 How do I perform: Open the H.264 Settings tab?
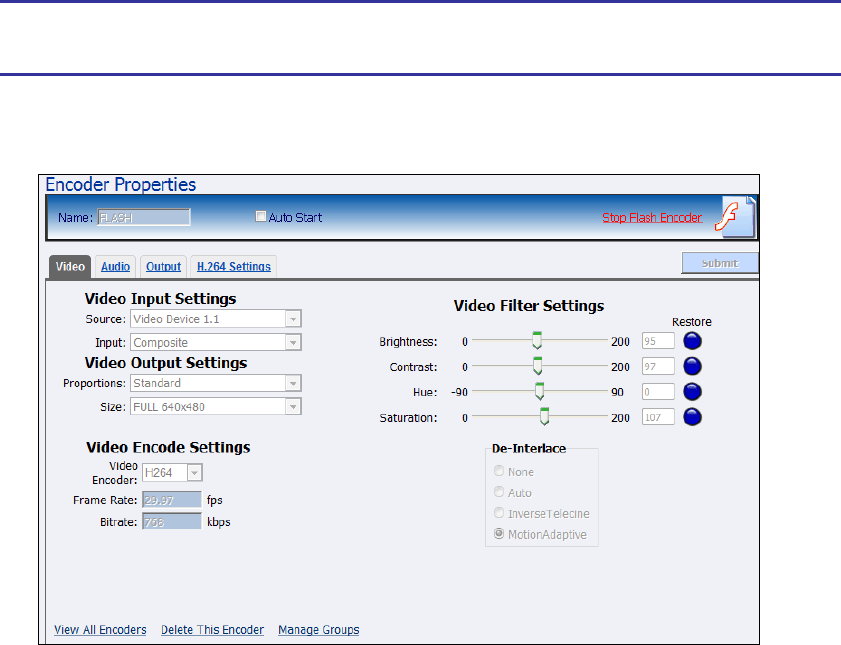233,267
